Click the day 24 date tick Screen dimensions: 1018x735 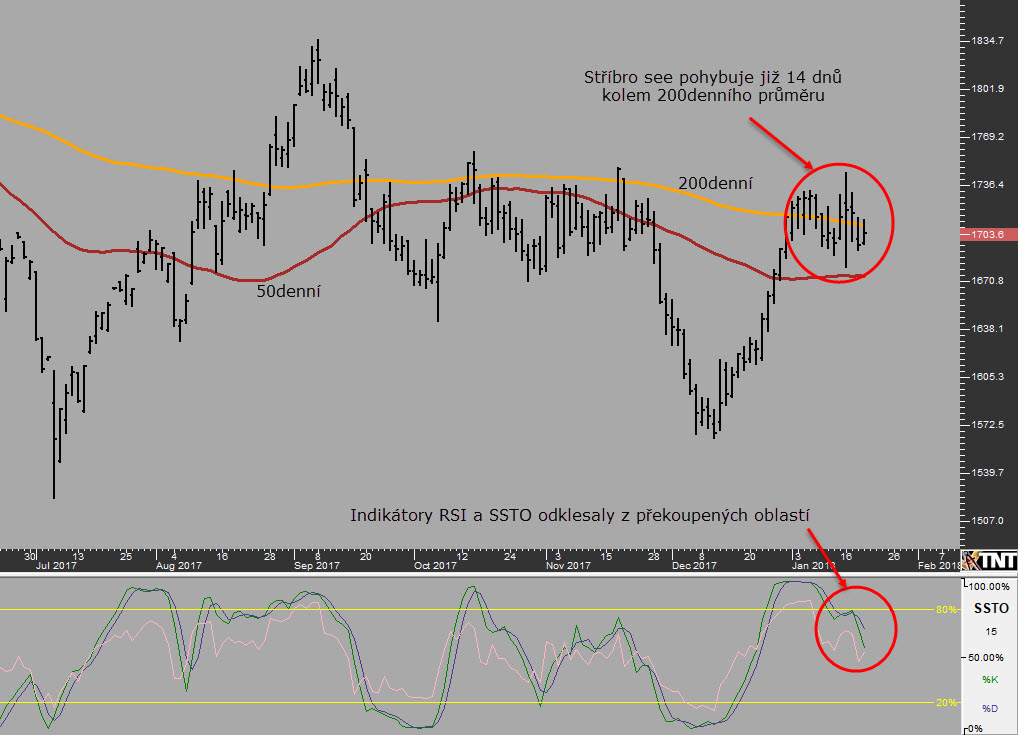[510, 556]
